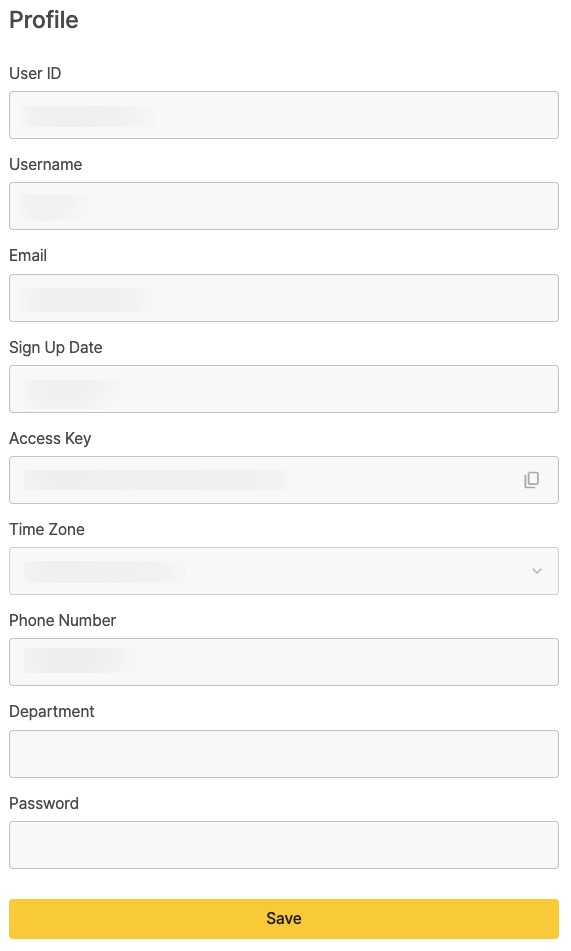The height and width of the screenshot is (951, 571).
Task: Click the Access Key label text
Action: coord(50,439)
